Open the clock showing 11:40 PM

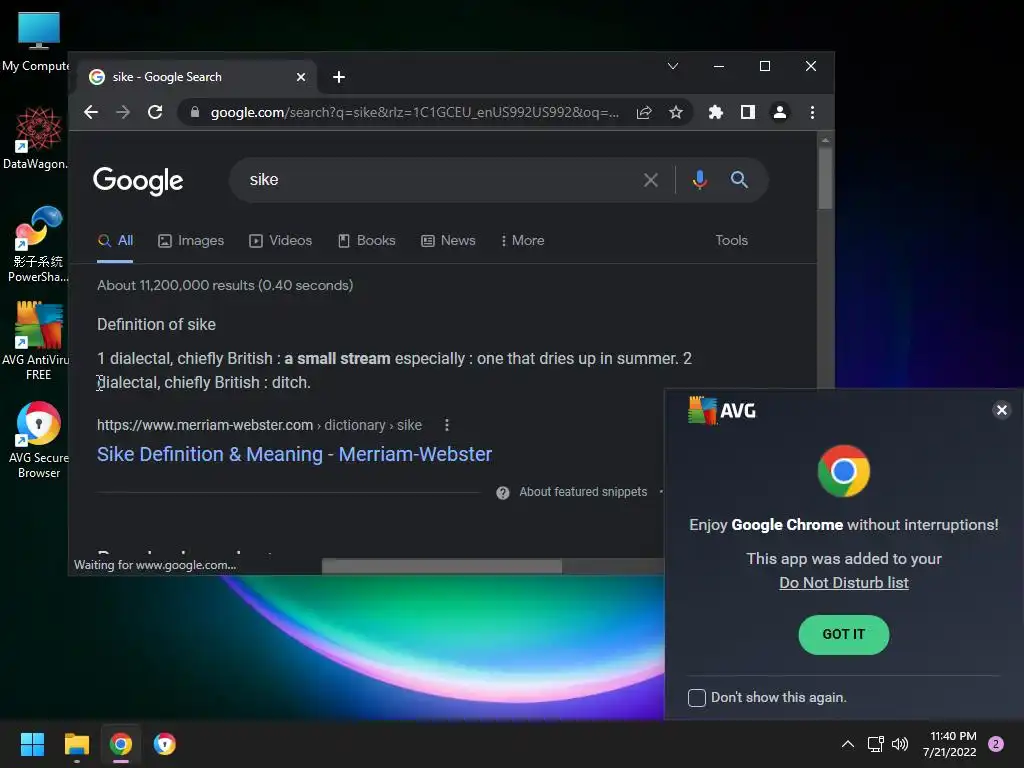click(950, 744)
